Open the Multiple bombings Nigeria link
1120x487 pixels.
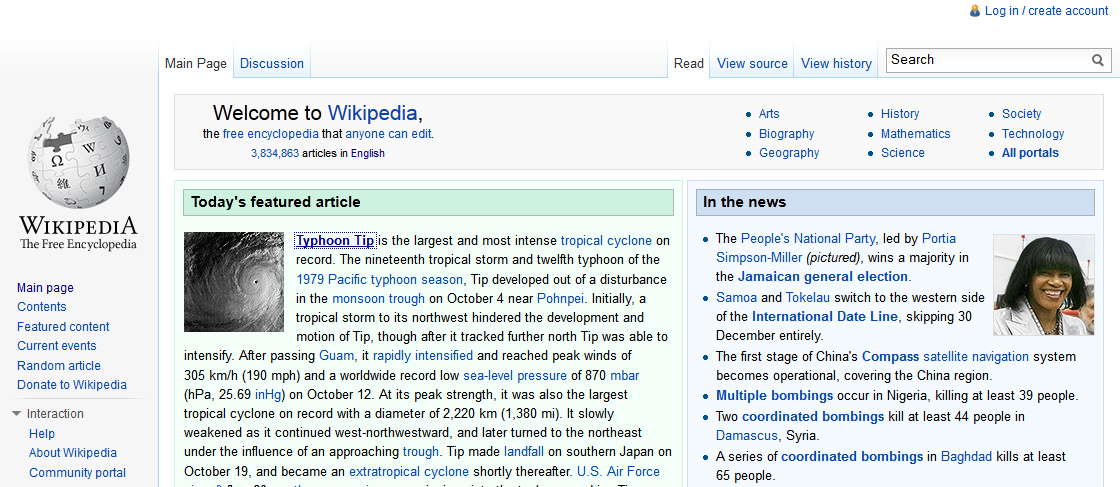774,396
